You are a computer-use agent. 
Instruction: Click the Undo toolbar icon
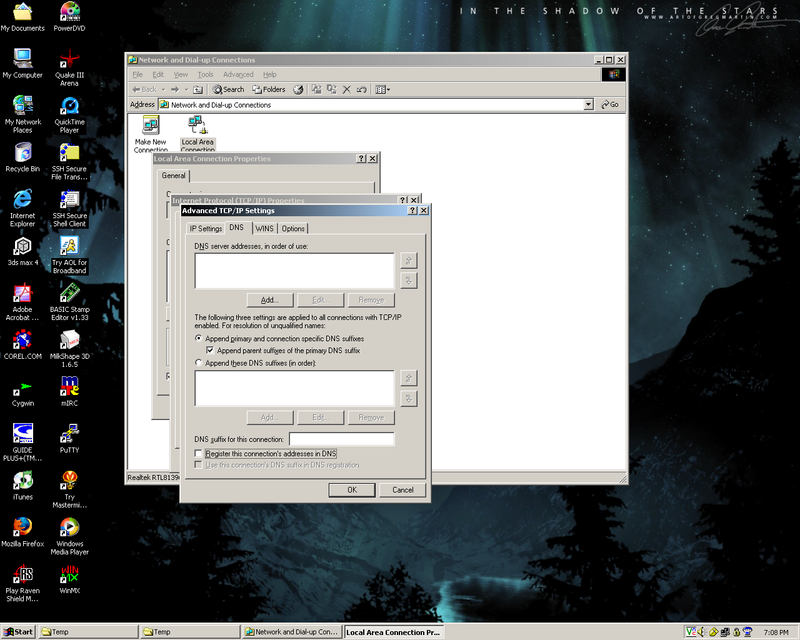(x=361, y=90)
